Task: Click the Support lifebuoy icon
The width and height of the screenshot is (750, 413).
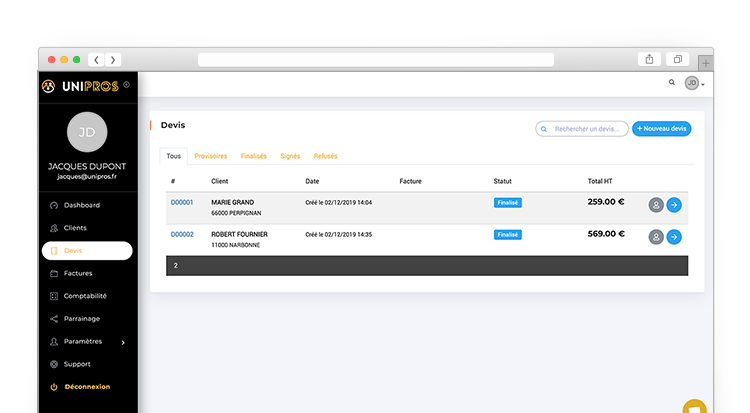Action: [x=54, y=364]
